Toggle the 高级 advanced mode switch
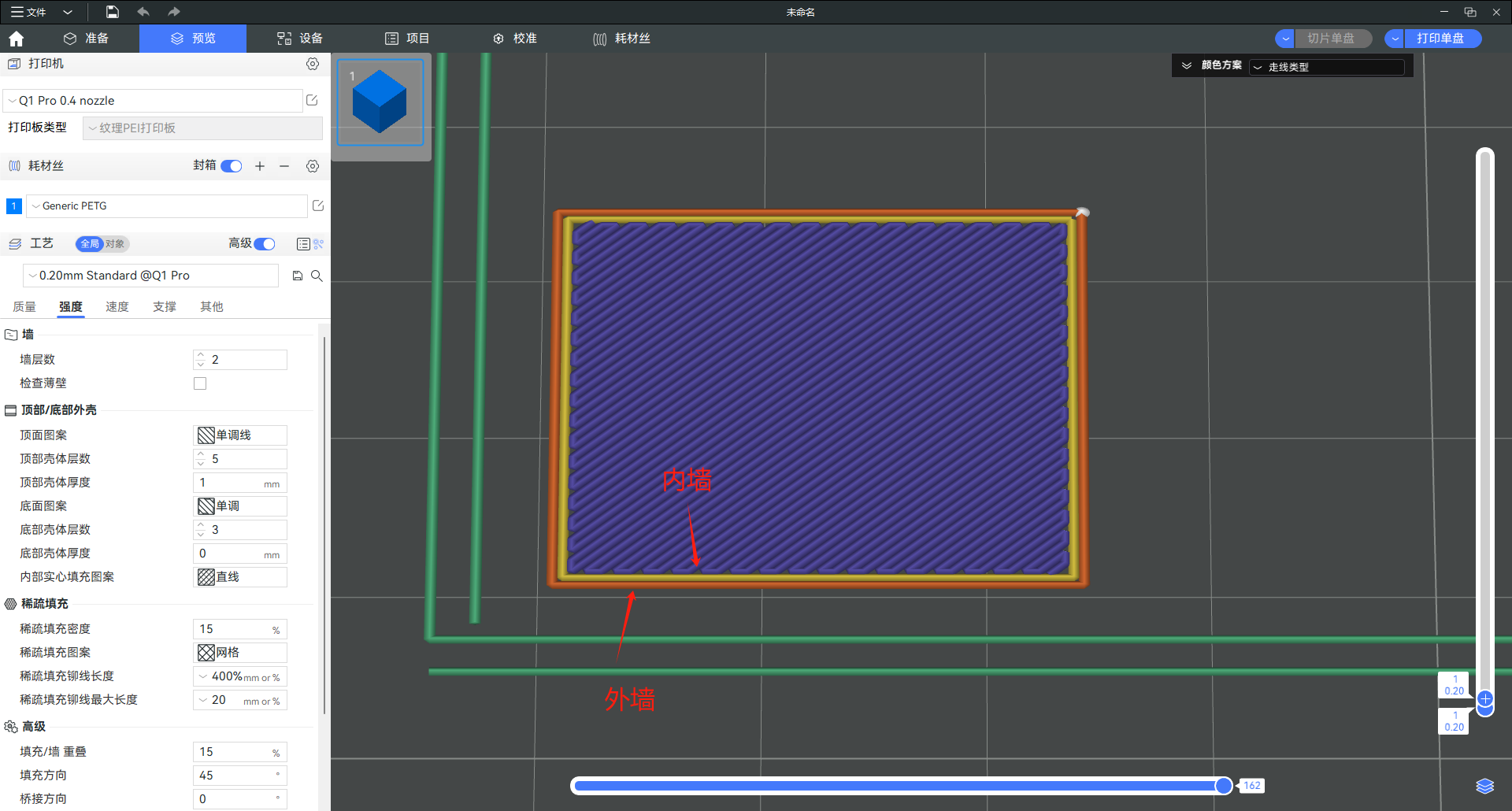Image resolution: width=1512 pixels, height=811 pixels. (265, 244)
